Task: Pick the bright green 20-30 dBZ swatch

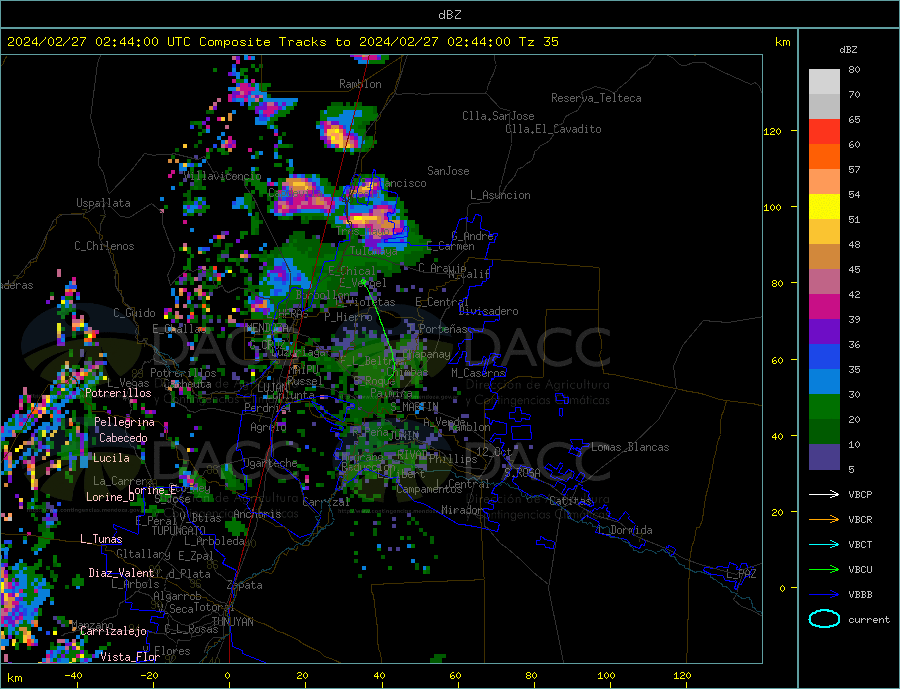Action: coord(824,407)
